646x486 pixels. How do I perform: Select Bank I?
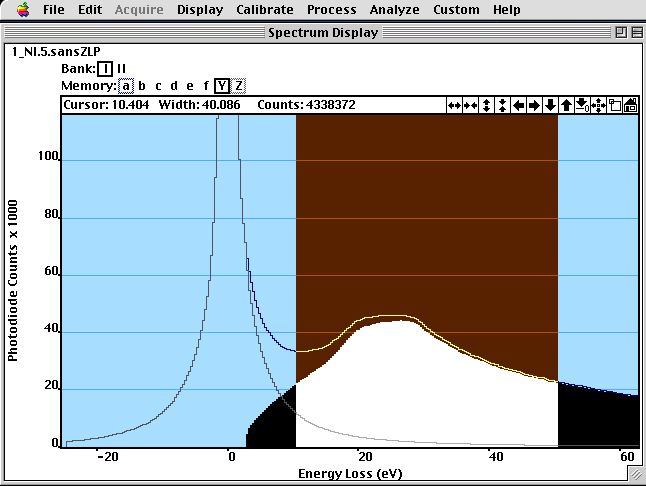tap(105, 69)
